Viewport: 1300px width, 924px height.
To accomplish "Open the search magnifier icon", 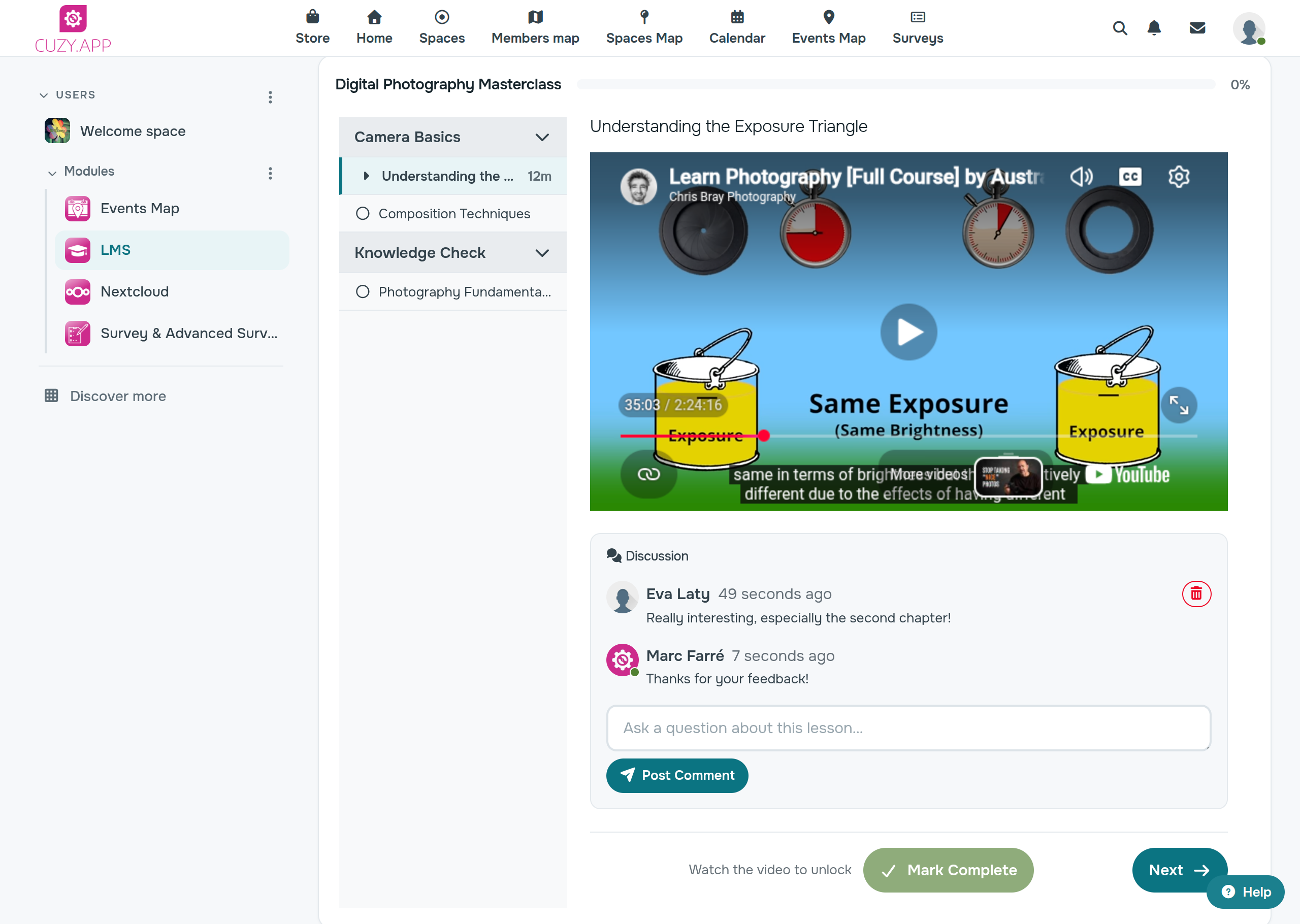I will pyautogui.click(x=1120, y=28).
